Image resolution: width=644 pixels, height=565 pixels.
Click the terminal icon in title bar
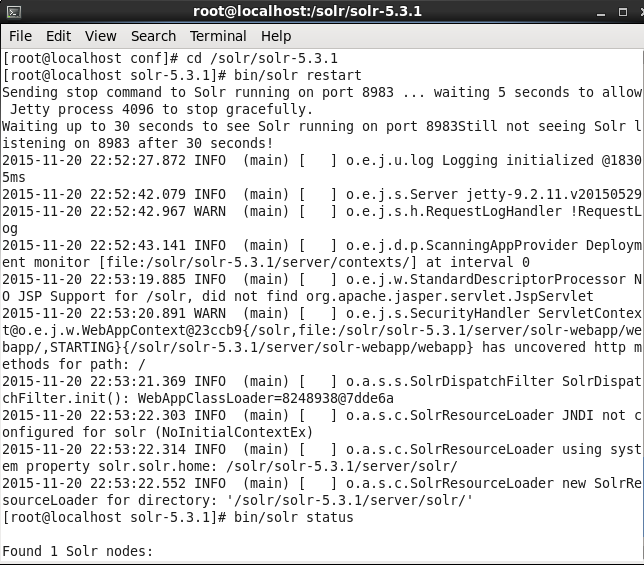click(14, 12)
